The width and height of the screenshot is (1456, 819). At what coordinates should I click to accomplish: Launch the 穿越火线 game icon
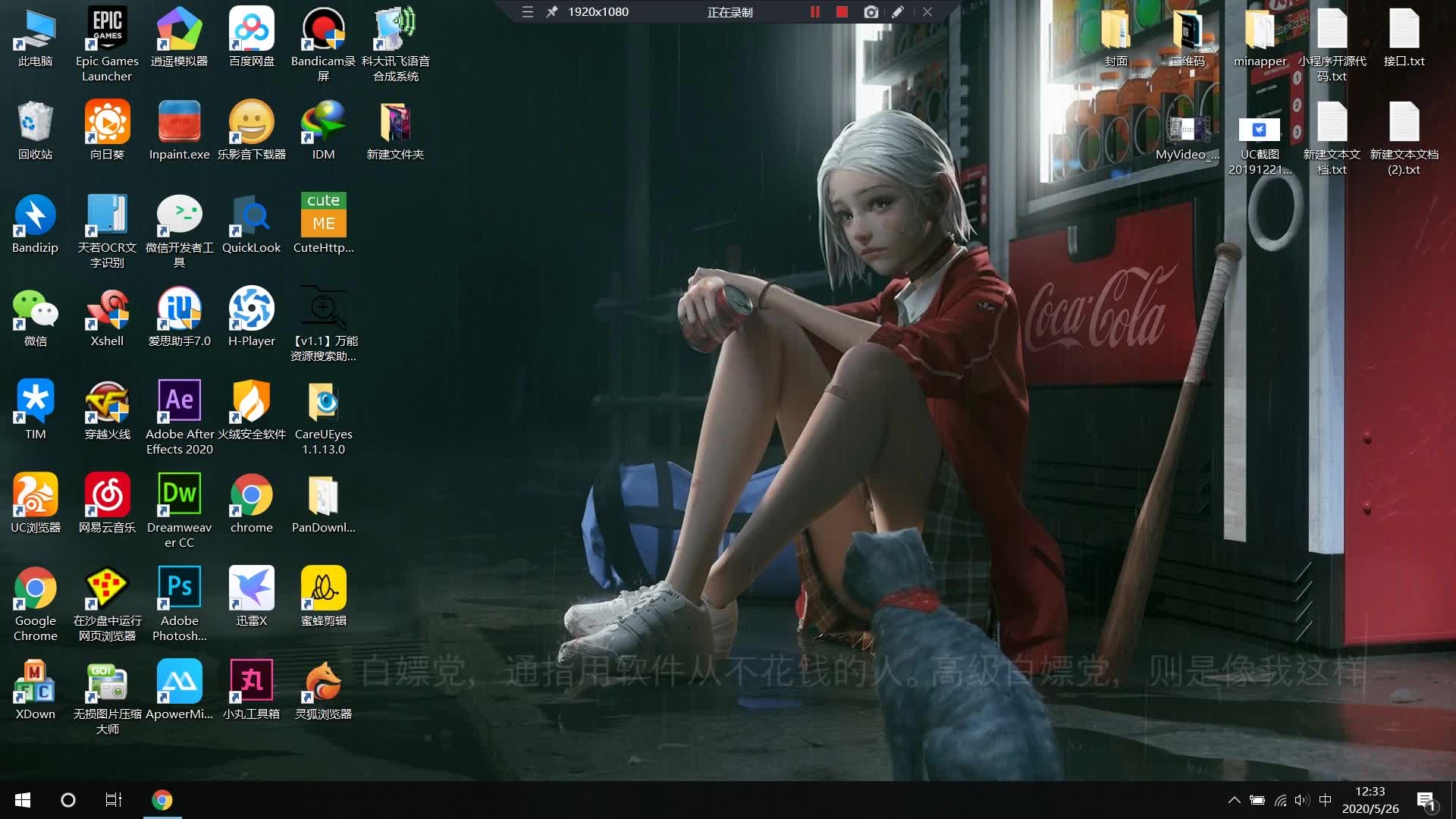[107, 410]
